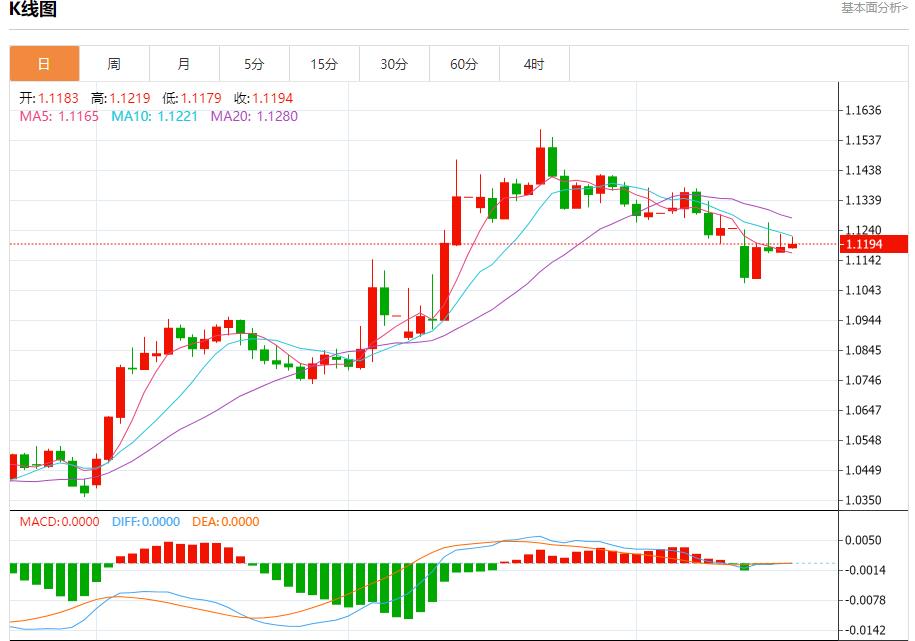This screenshot has height=641, width=915.
Task: Select the 日 daily timeframe tab
Action: (x=44, y=62)
